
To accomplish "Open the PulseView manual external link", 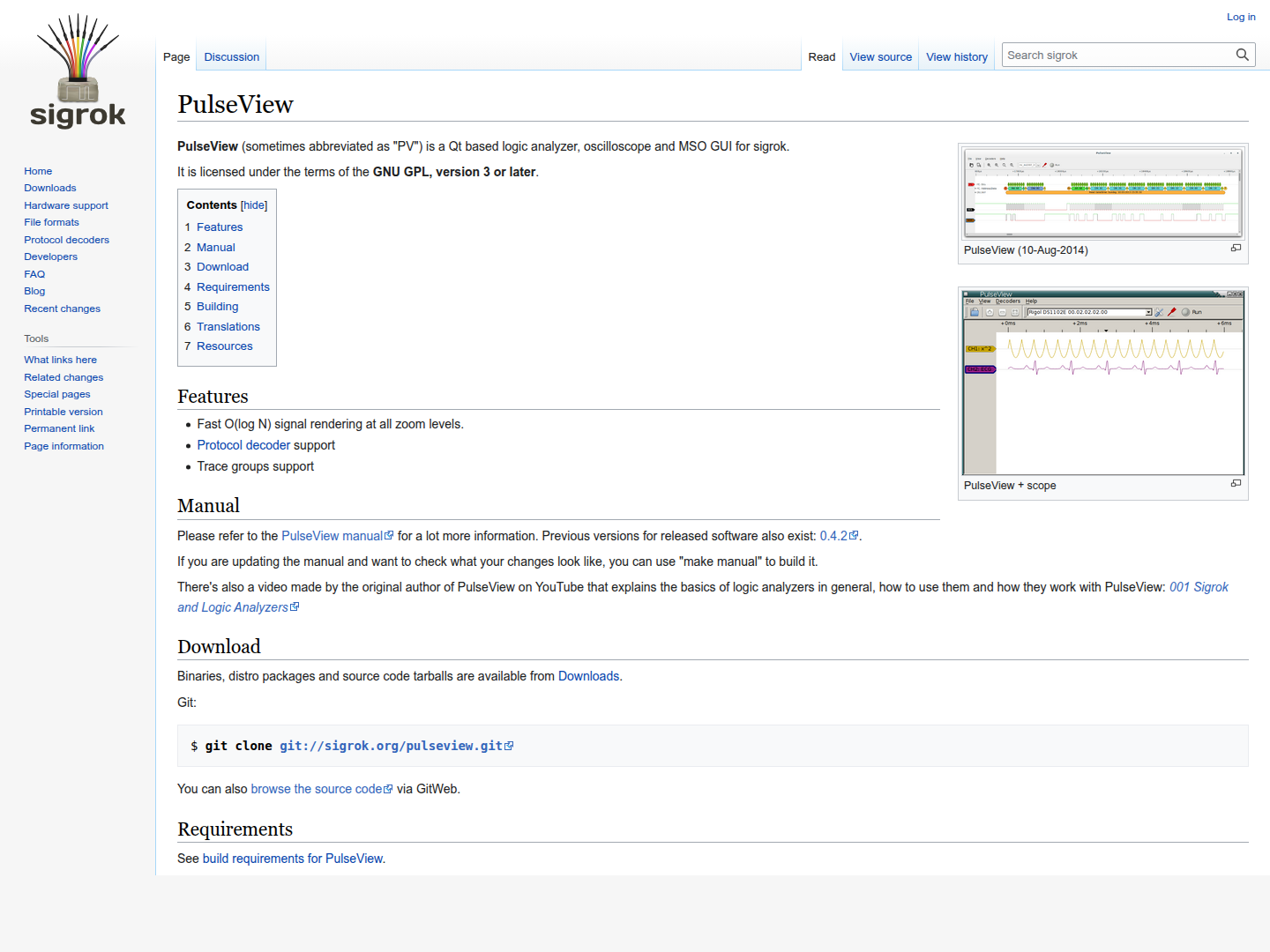I will click(337, 536).
